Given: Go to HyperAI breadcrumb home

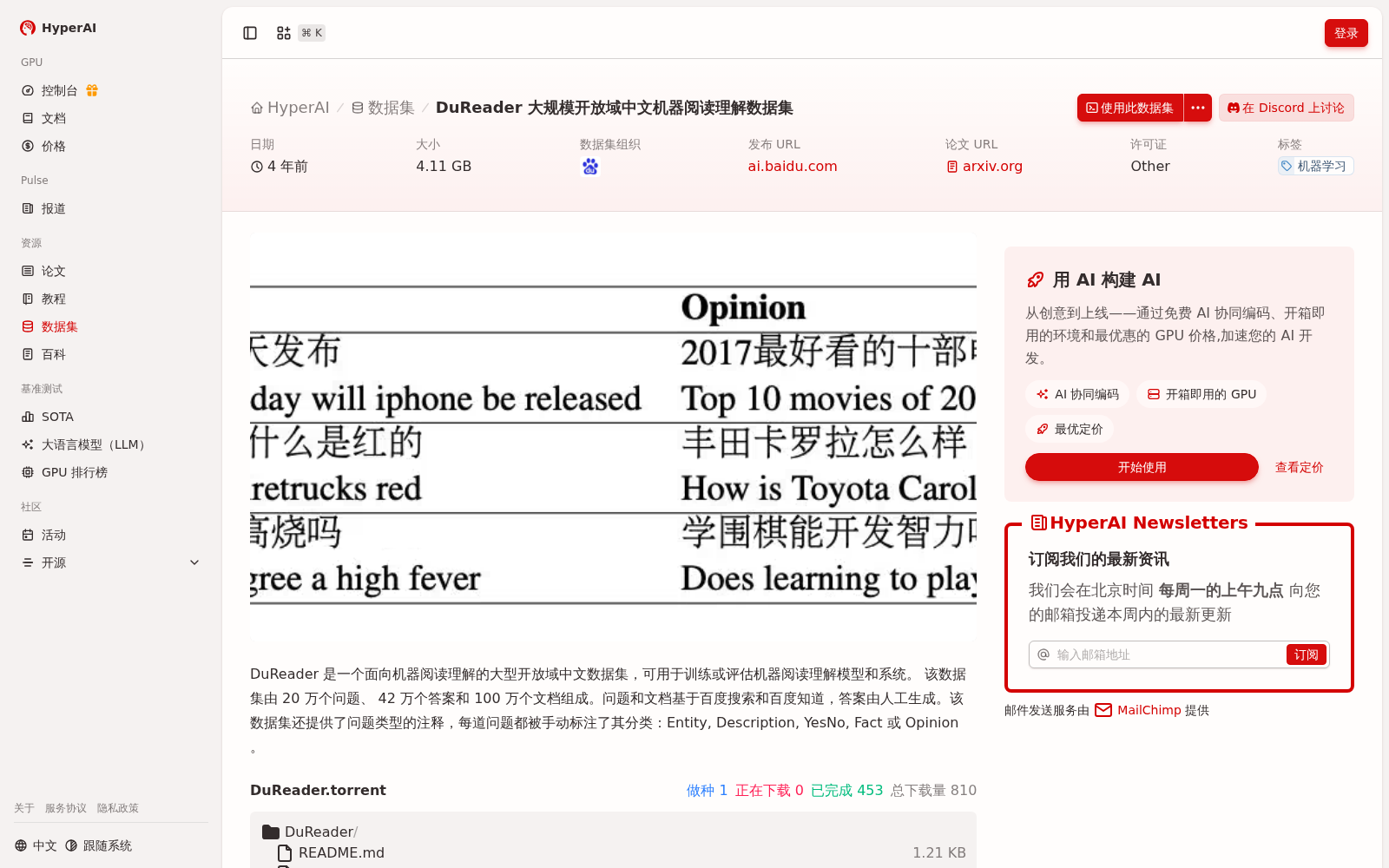Looking at the screenshot, I should coord(290,108).
